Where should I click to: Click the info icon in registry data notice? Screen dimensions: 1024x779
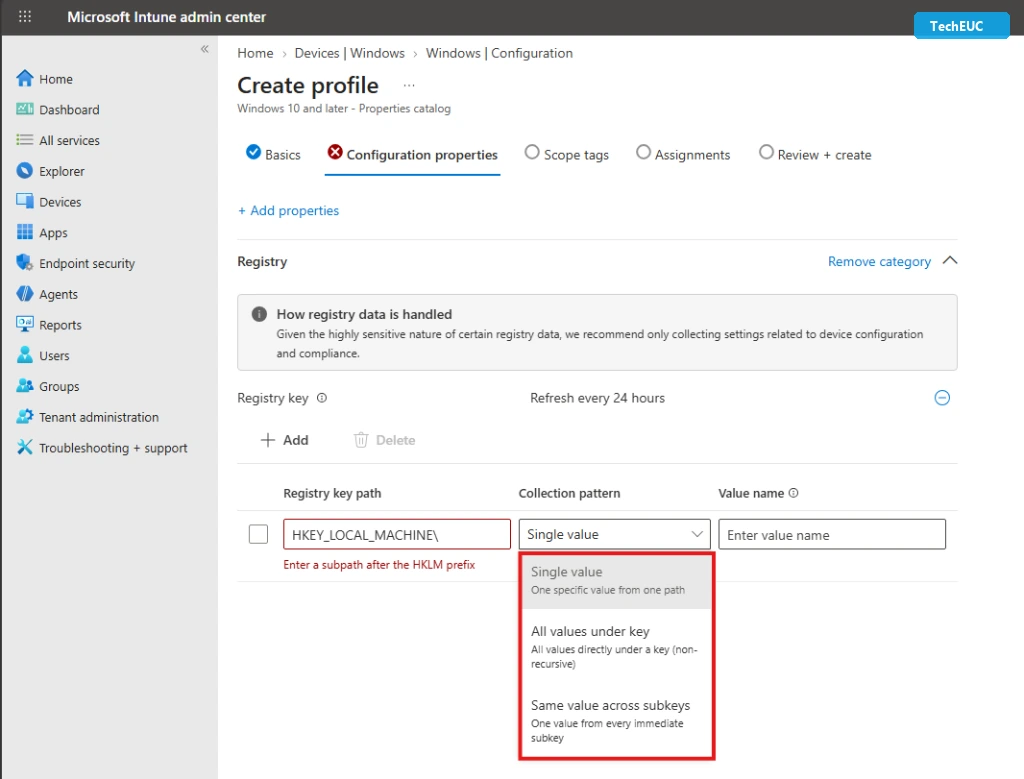pyautogui.click(x=259, y=314)
